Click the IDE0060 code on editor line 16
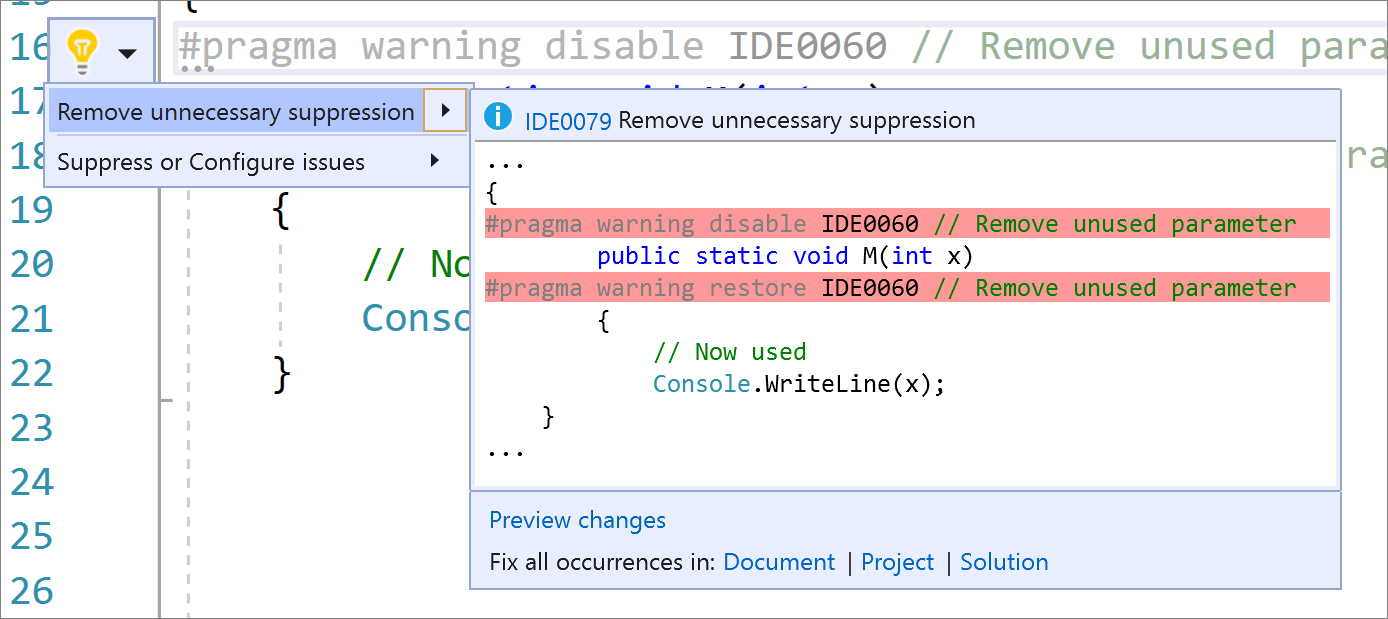This screenshot has height=619, width=1388. 806,47
